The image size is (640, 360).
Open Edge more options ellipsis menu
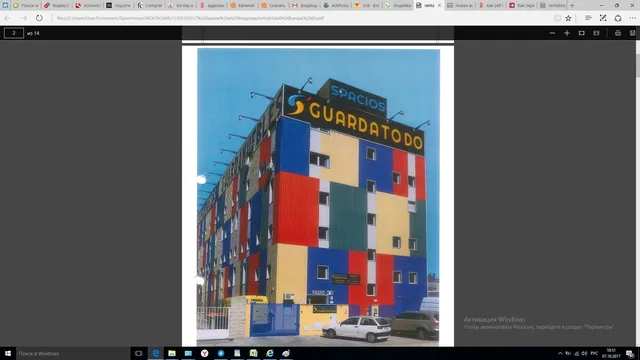[x=632, y=18]
